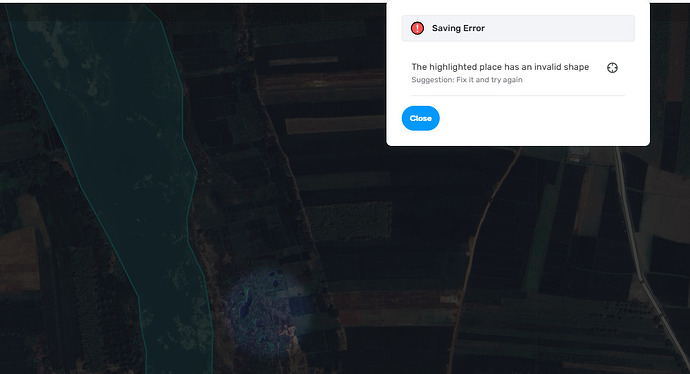Select the textured orchard field in the map center
The height and width of the screenshot is (374, 690).
[349, 221]
